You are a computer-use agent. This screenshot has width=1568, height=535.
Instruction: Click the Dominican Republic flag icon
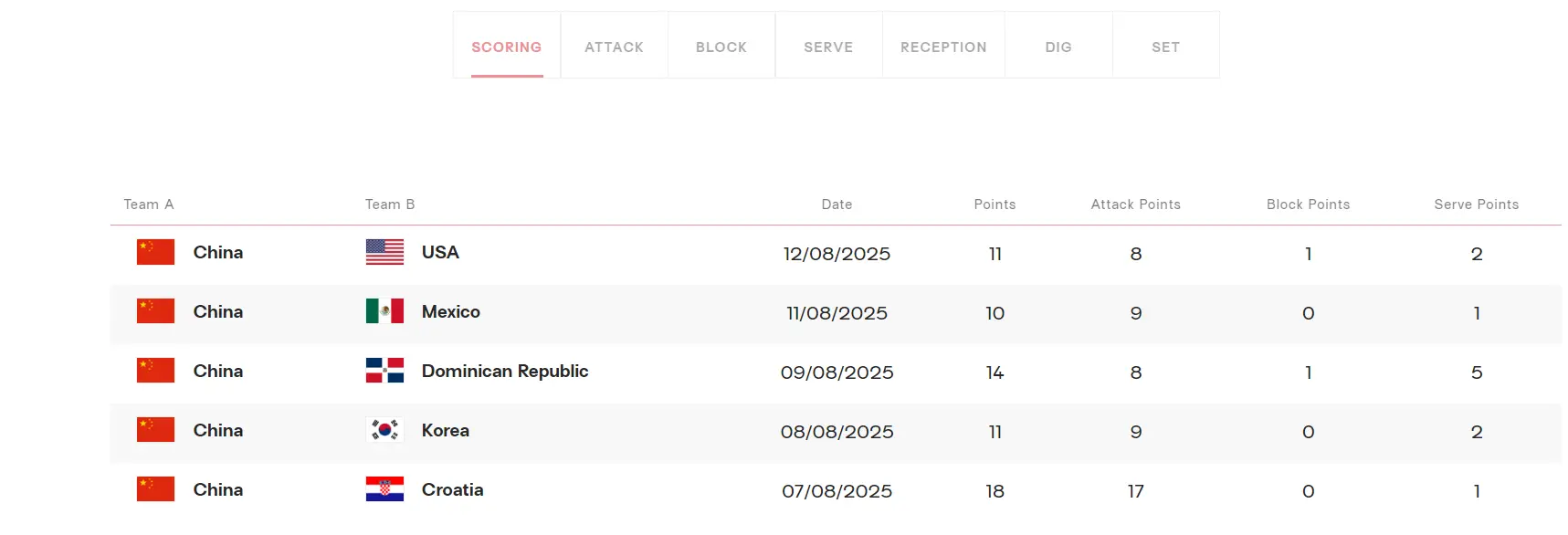coord(384,371)
